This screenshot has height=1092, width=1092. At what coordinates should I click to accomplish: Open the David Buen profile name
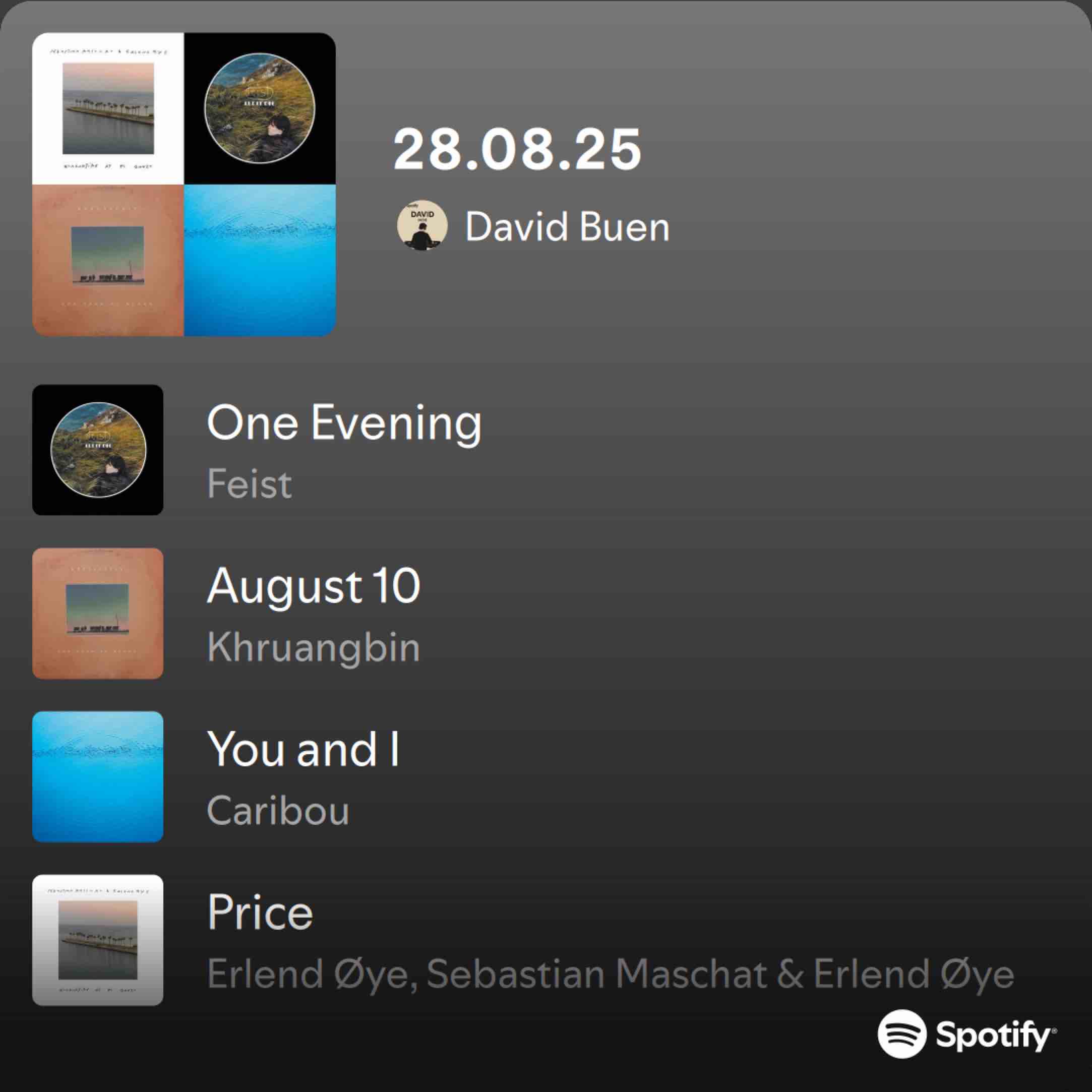[567, 227]
